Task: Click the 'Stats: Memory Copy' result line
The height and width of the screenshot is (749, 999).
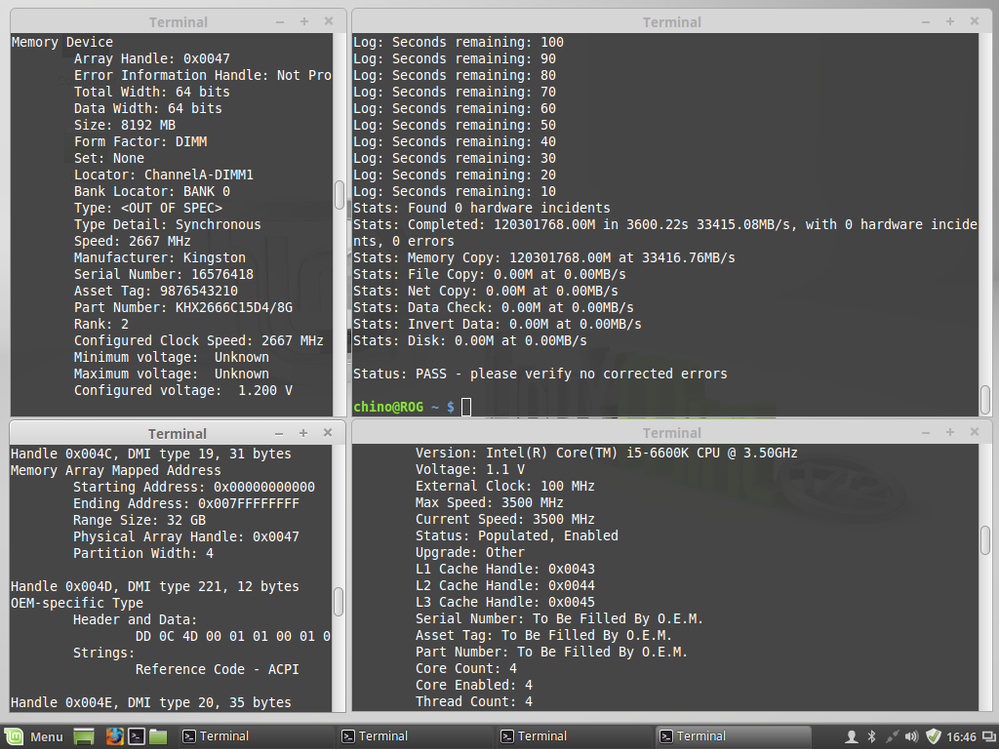Action: click(x=544, y=258)
